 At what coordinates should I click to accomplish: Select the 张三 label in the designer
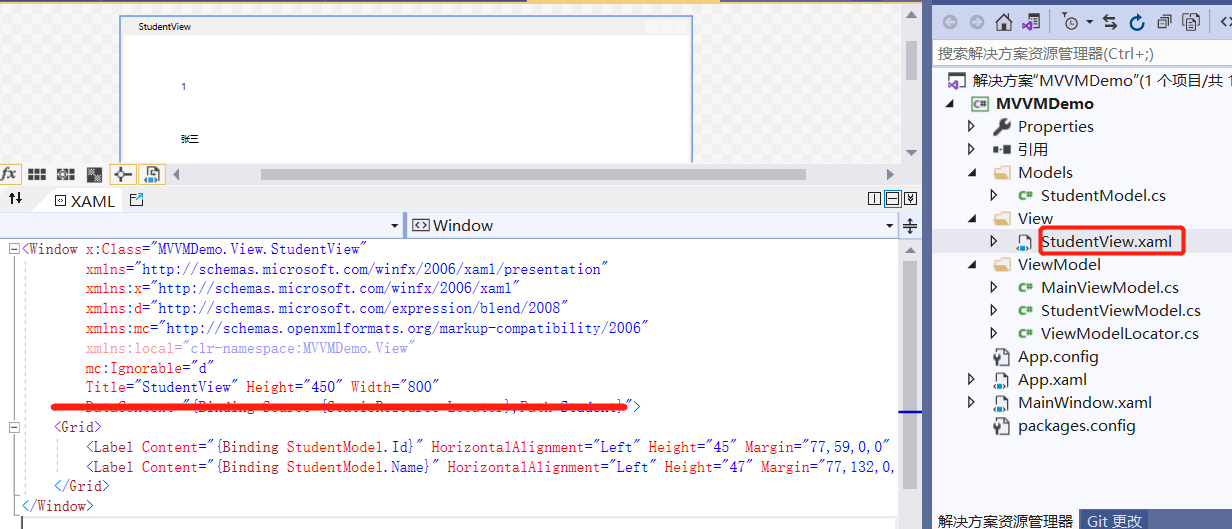click(190, 139)
